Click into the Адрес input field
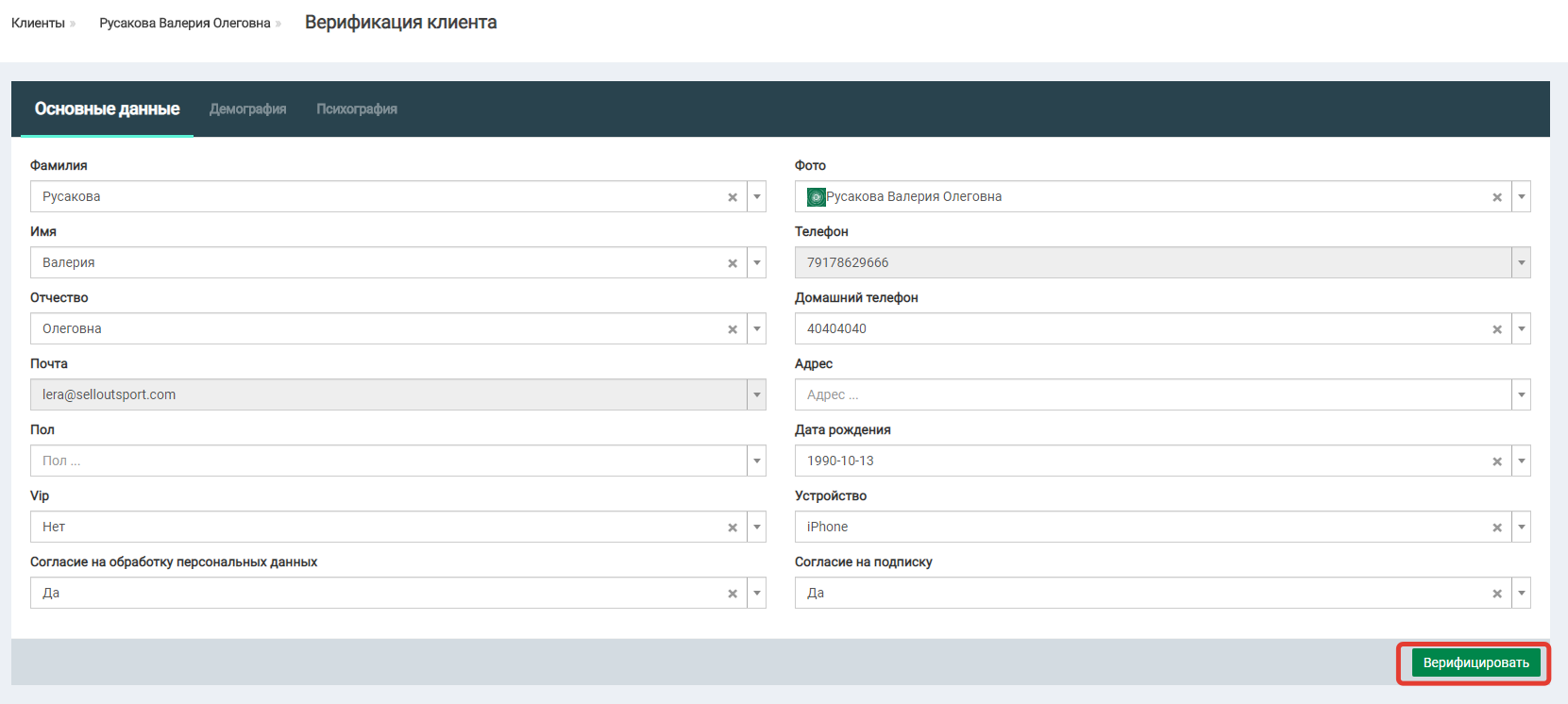The image size is (1568, 704). click(x=1152, y=395)
